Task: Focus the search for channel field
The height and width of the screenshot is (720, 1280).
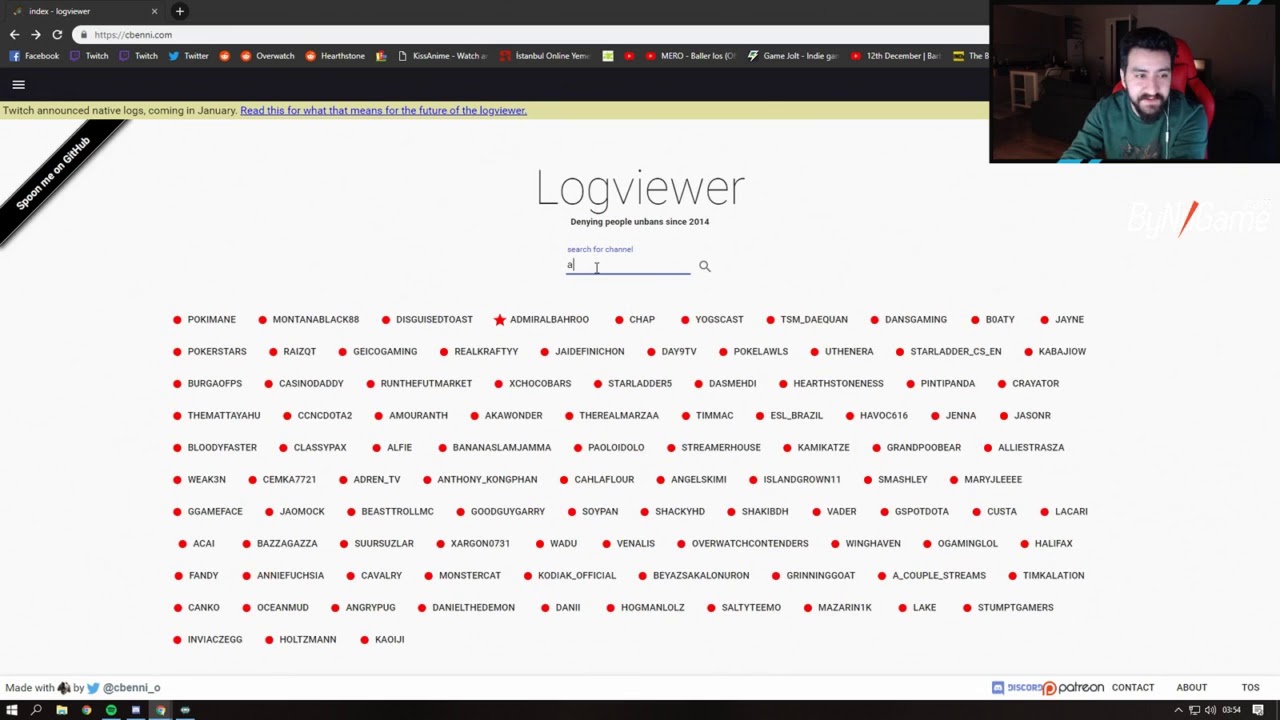Action: (x=628, y=265)
